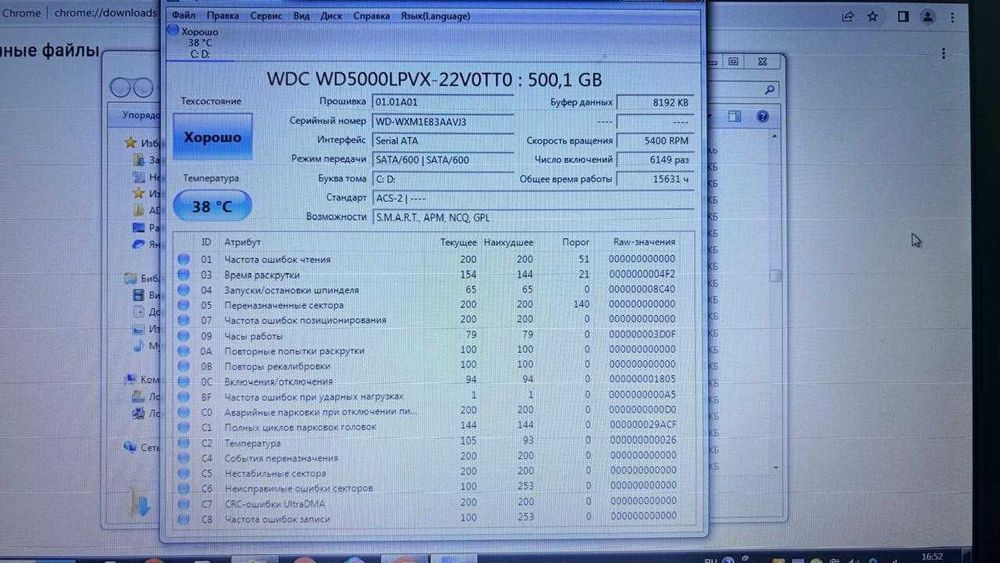
Task: Click the status circle for attribute 03
Action: [184, 274]
